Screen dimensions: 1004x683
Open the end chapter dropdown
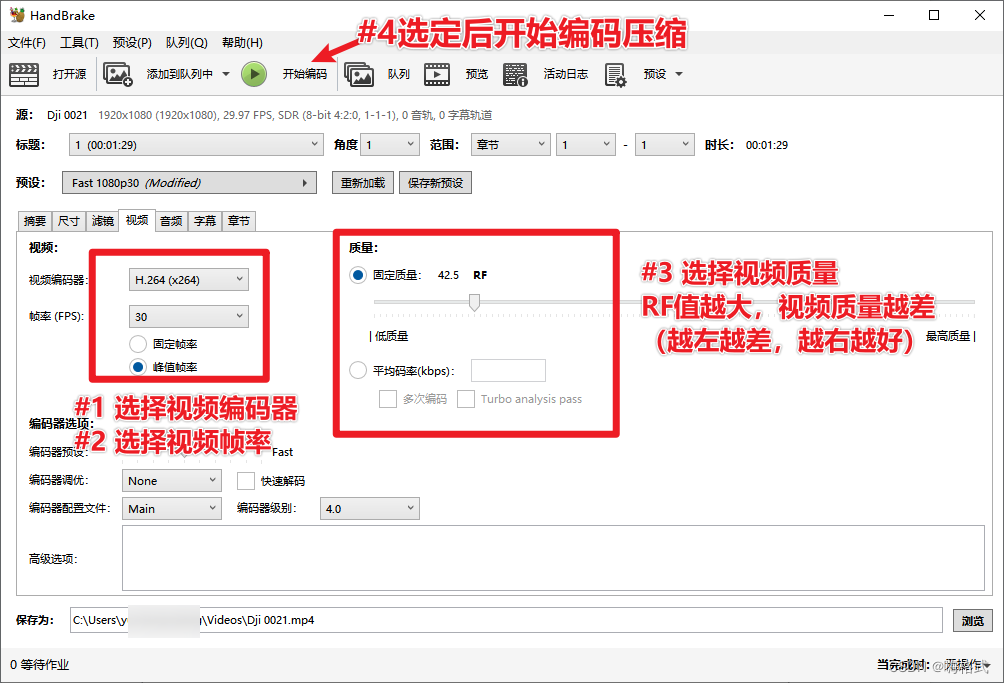665,145
